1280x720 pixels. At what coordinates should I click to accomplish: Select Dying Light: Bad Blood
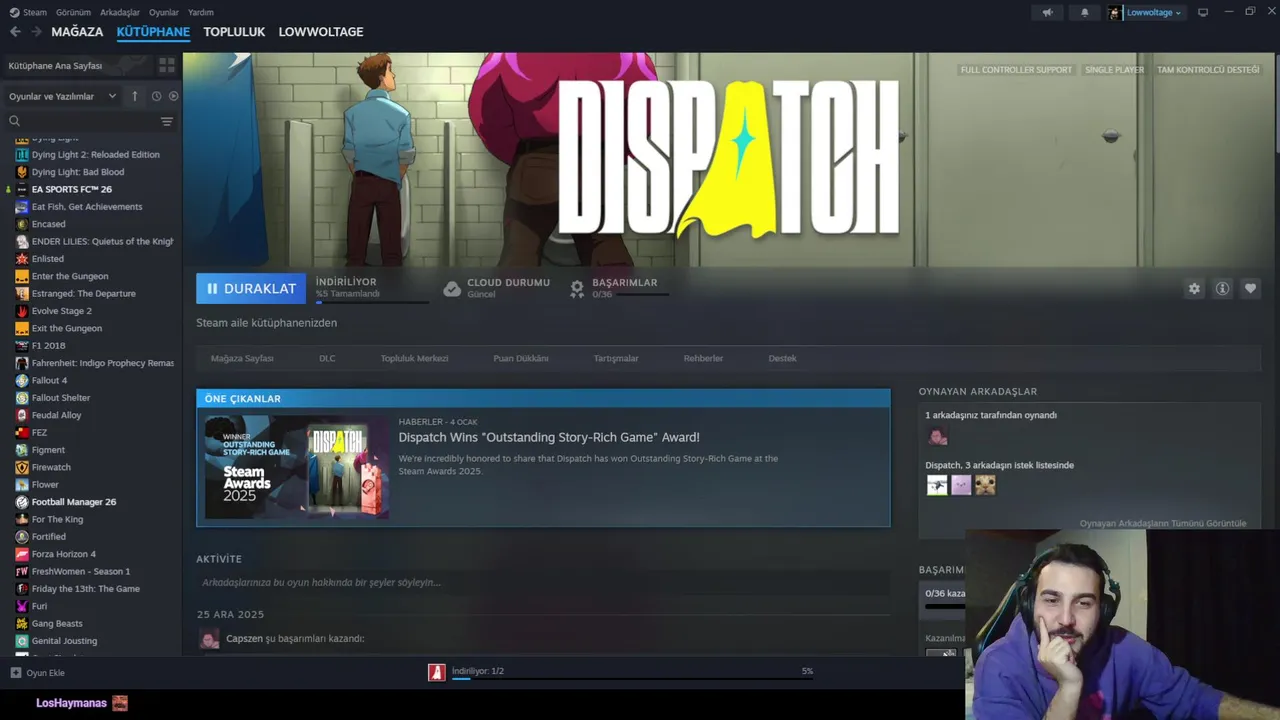coord(78,172)
